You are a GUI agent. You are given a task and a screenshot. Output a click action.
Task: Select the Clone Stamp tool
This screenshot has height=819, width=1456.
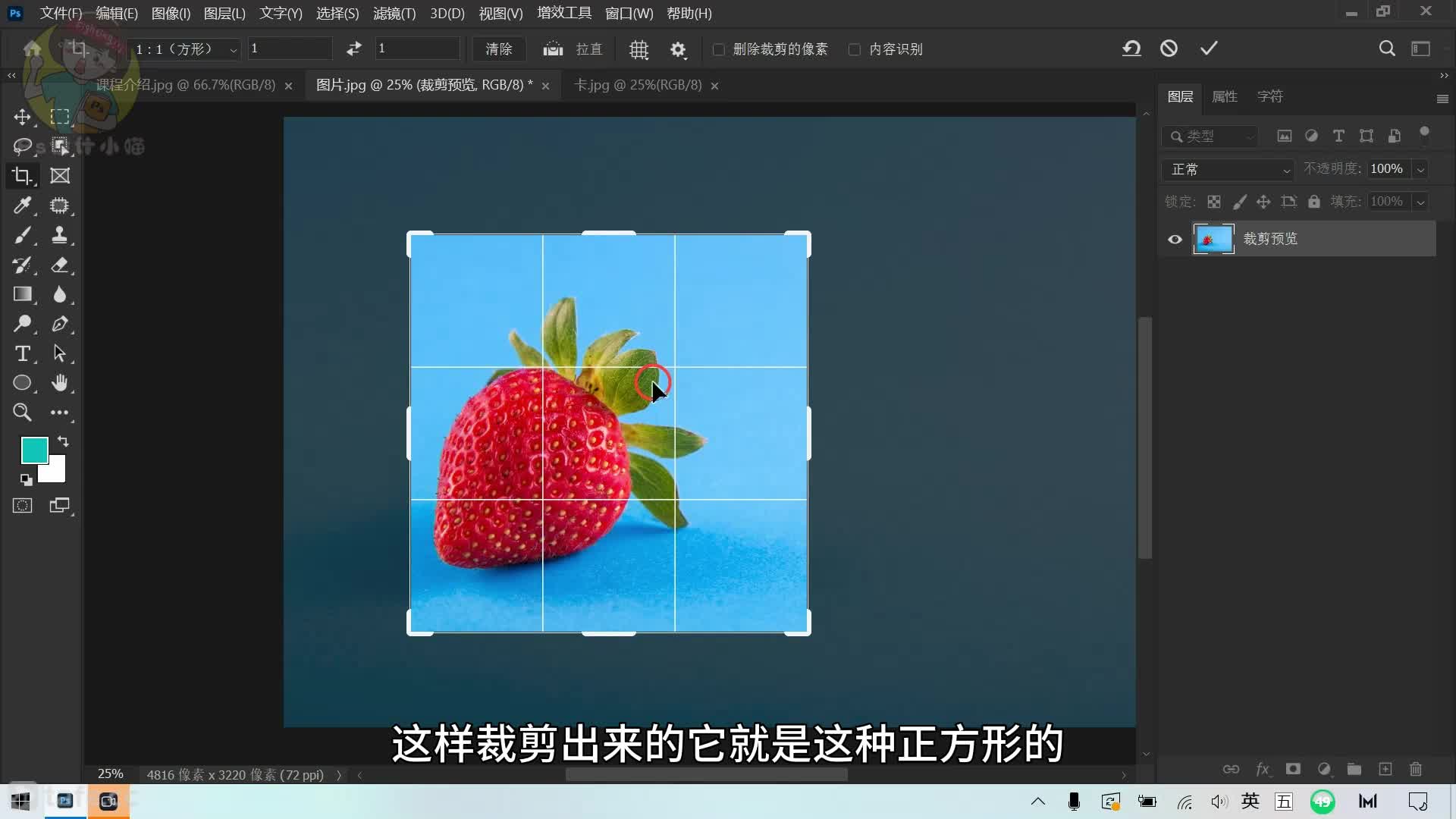coord(59,235)
